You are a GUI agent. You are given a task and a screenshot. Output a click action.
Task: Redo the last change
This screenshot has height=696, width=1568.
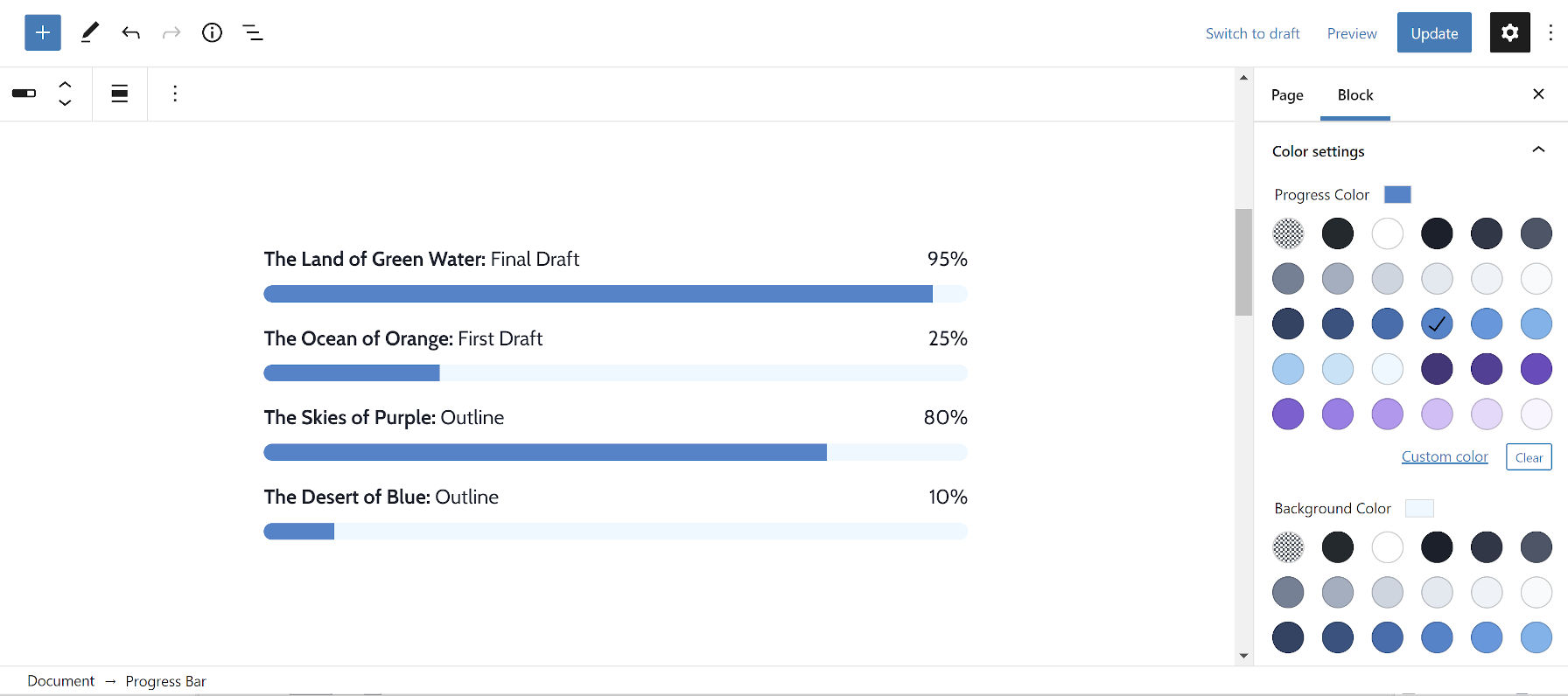(x=170, y=32)
